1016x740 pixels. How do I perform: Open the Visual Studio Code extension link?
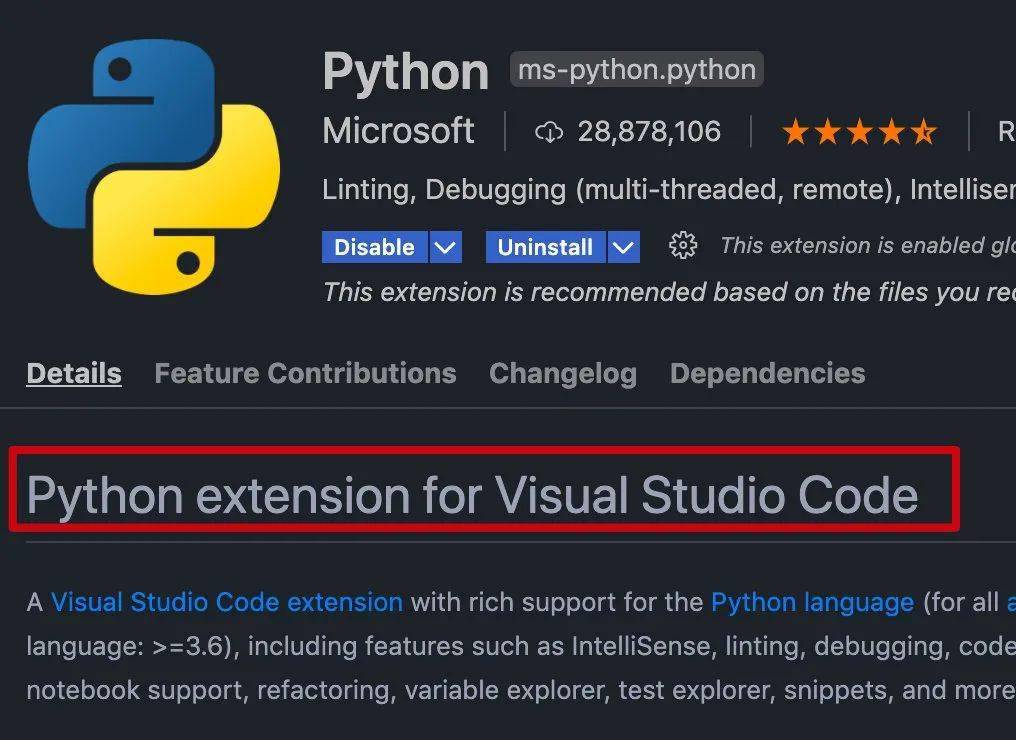[x=227, y=603]
